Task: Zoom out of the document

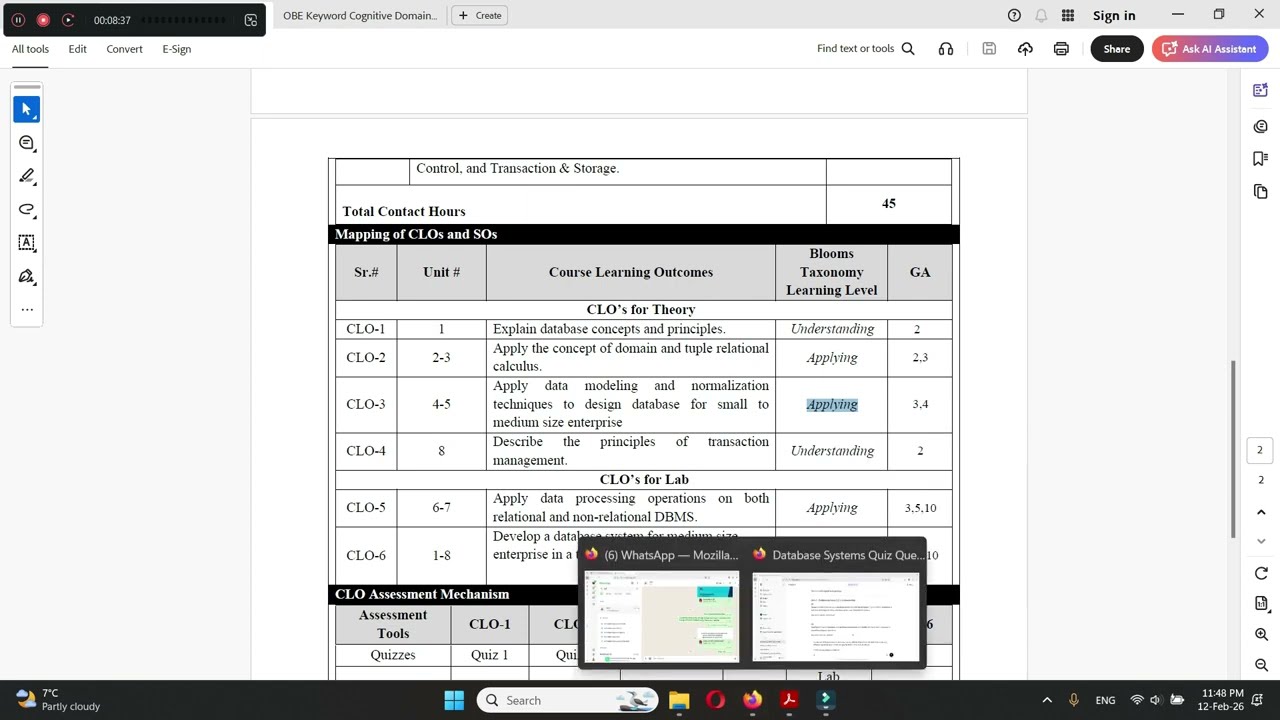Action: tap(1261, 665)
